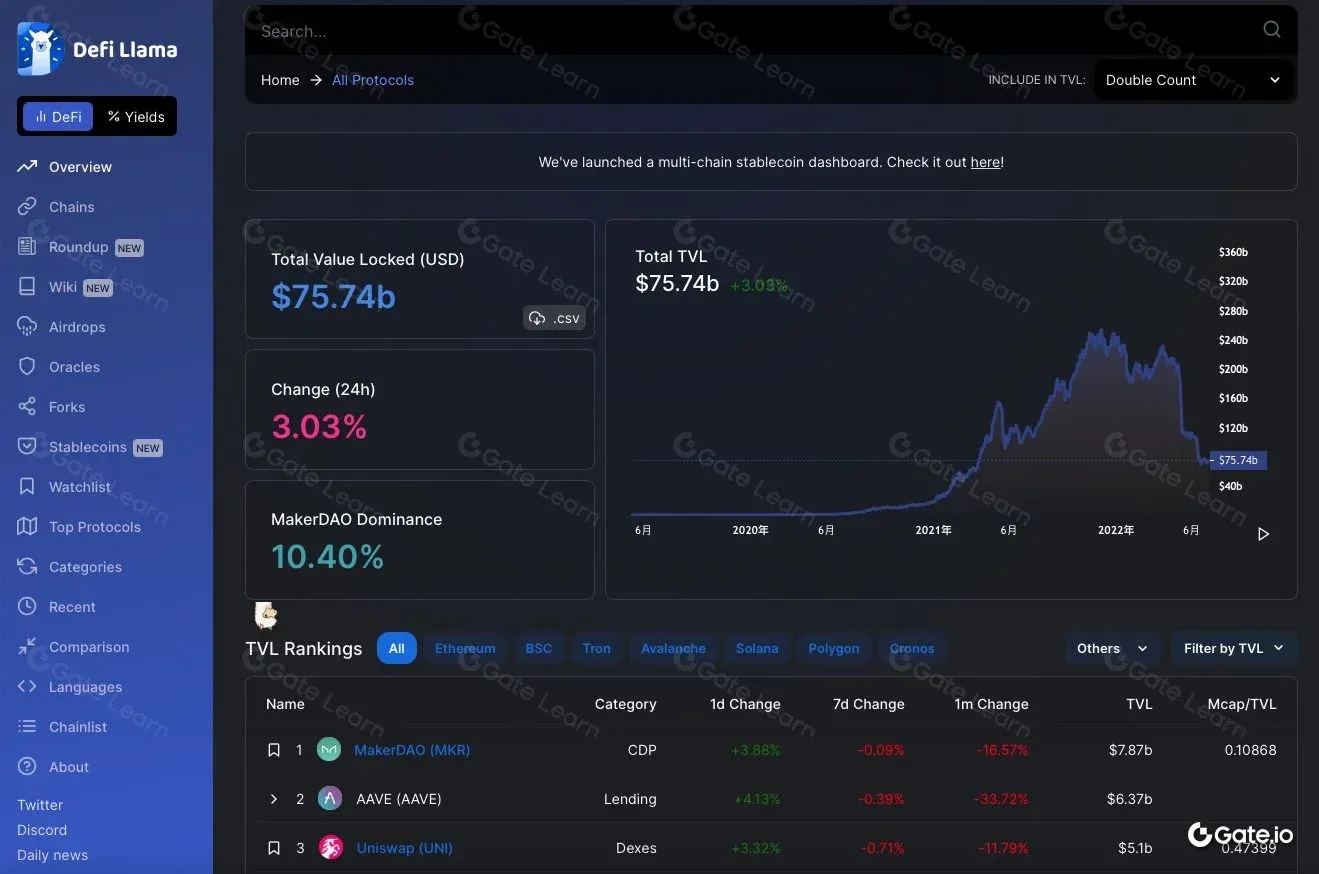The image size is (1319, 874).
Task: Expand the Filter by TVL dropdown
Action: (1234, 648)
